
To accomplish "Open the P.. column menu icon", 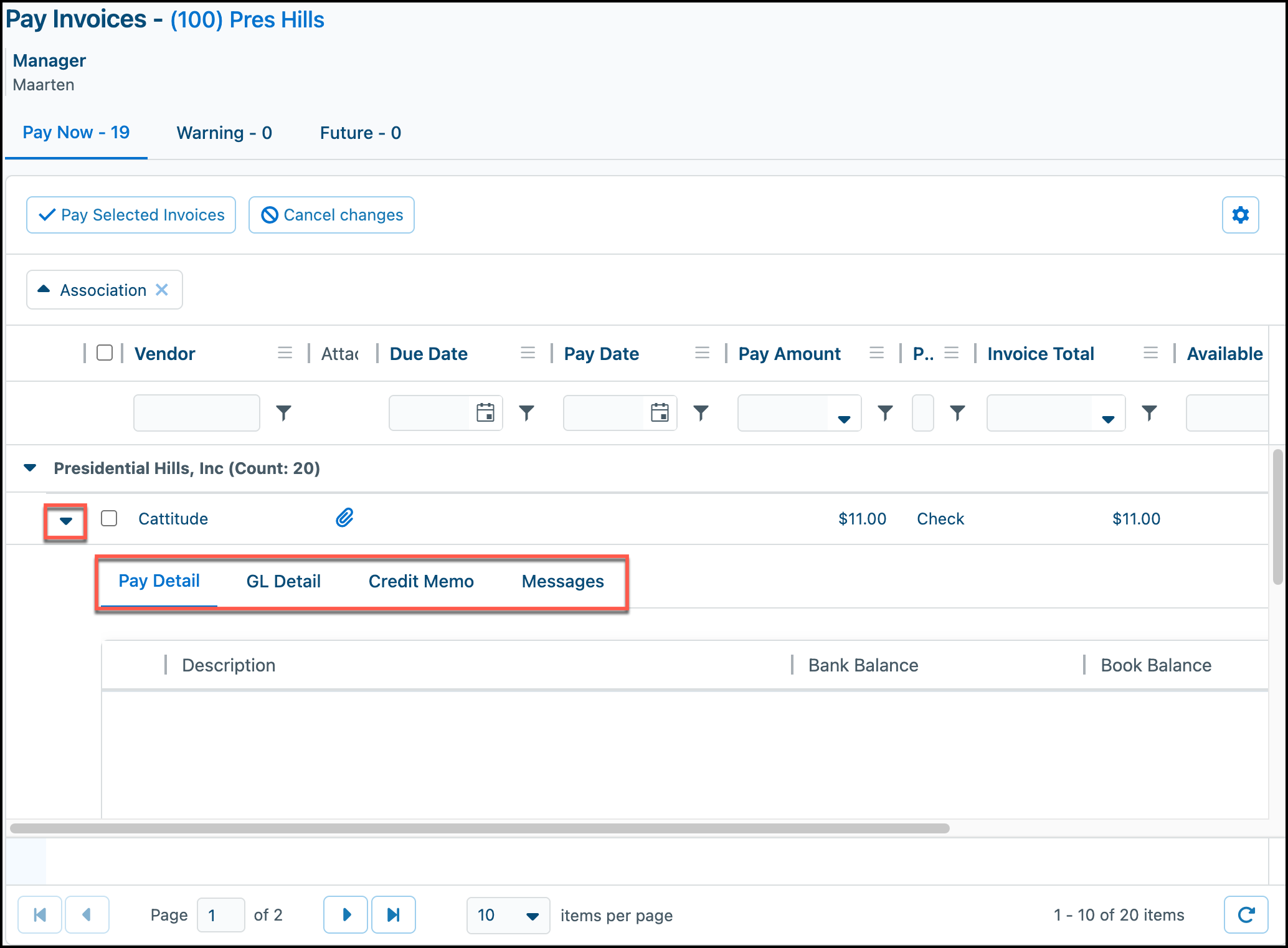I will (x=951, y=353).
